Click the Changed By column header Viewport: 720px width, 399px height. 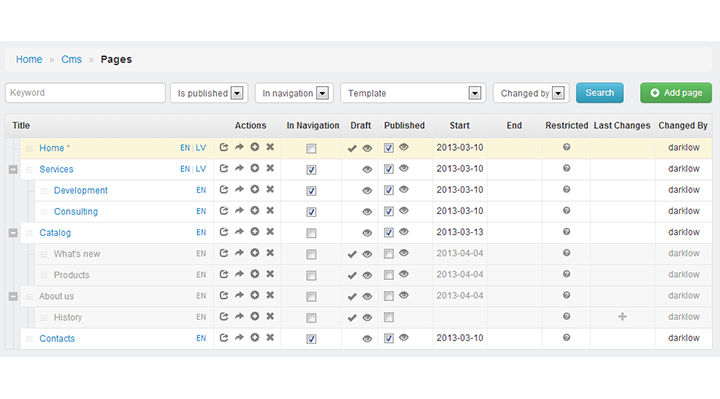(683, 125)
